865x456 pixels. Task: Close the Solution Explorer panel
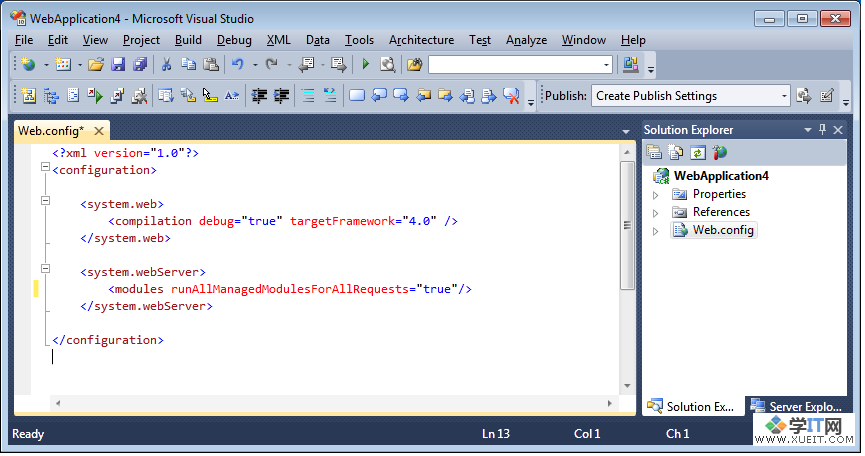coord(838,130)
